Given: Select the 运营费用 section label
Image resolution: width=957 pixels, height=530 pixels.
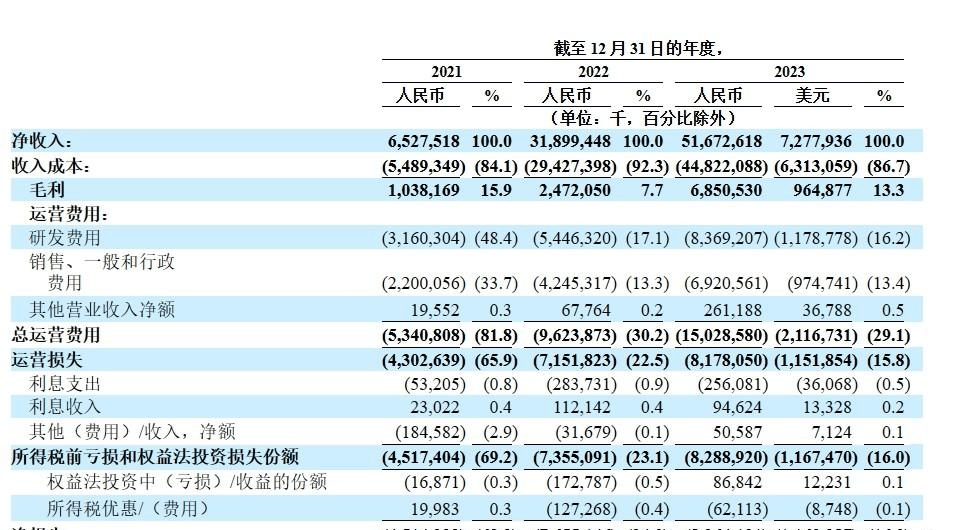Looking at the screenshot, I should 69,214.
